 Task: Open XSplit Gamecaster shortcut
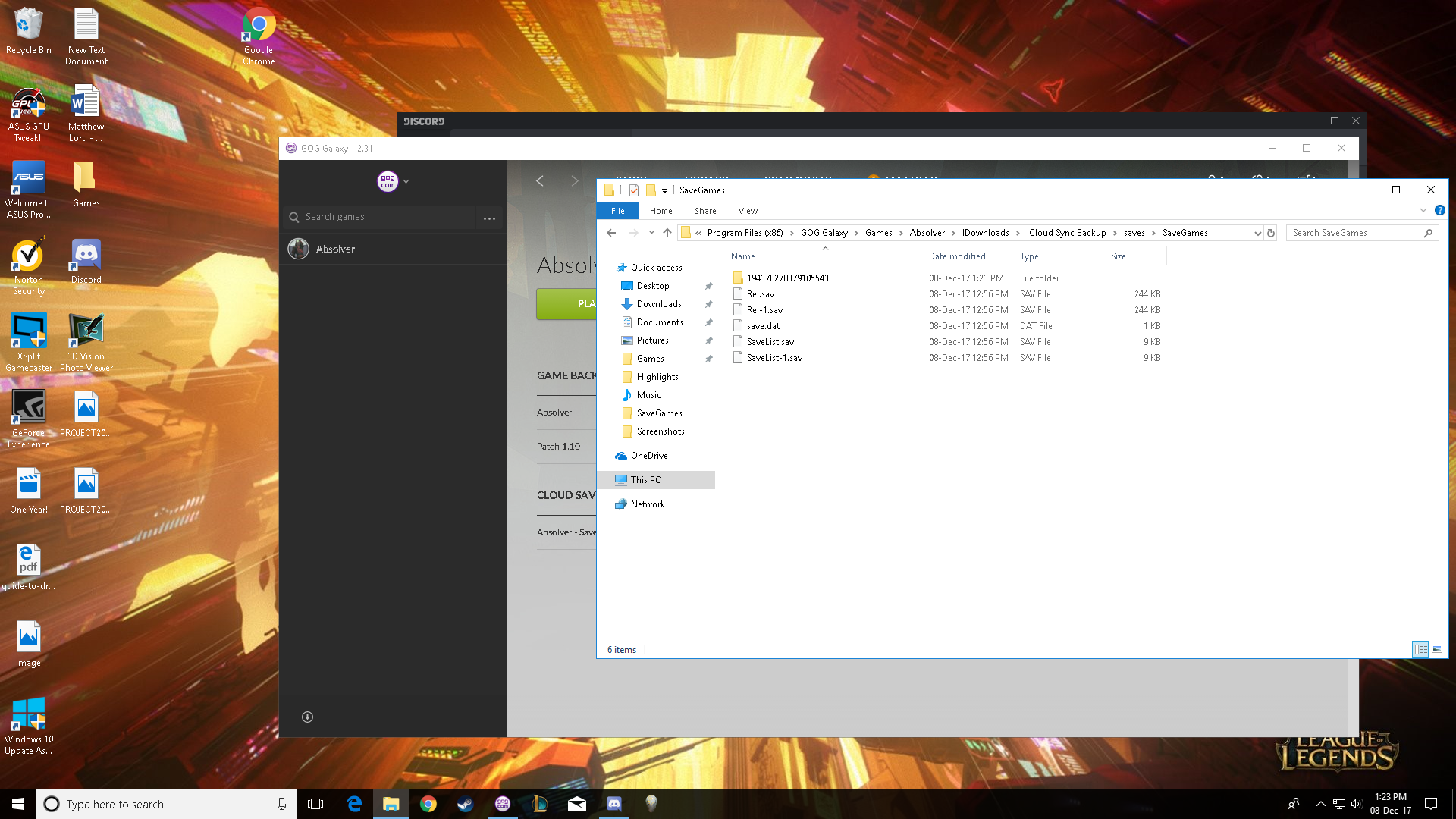tap(28, 342)
